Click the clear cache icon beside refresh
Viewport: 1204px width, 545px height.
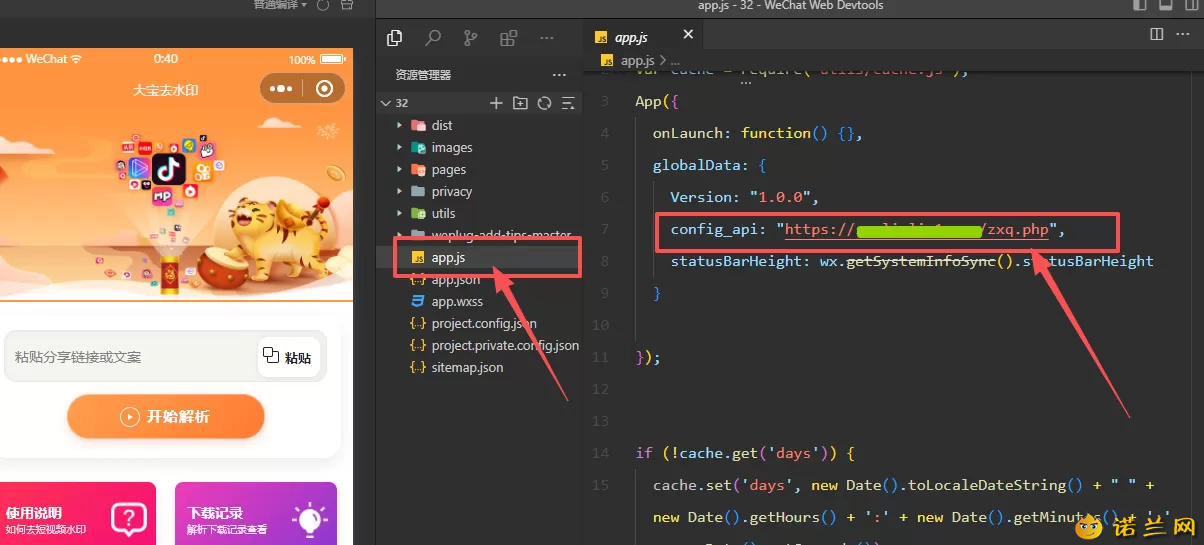(x=347, y=5)
